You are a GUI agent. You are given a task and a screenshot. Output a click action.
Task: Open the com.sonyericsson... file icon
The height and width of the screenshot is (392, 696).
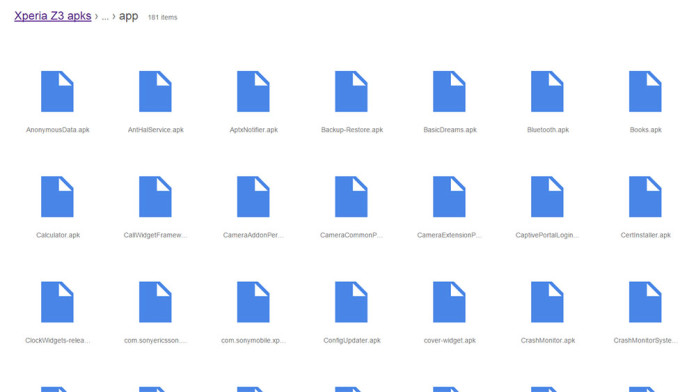(x=155, y=302)
